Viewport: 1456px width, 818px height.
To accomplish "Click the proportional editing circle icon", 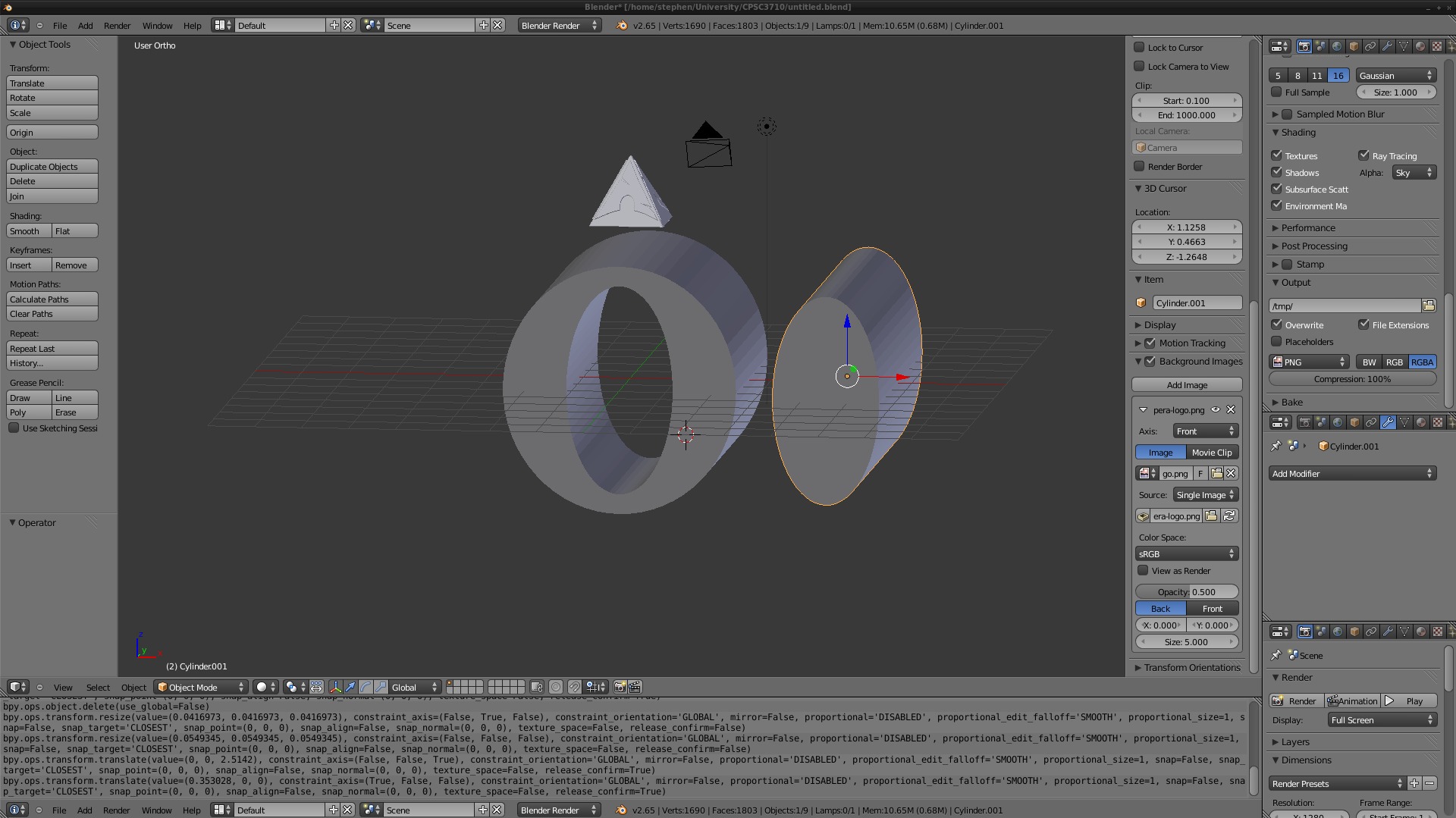I will [556, 687].
